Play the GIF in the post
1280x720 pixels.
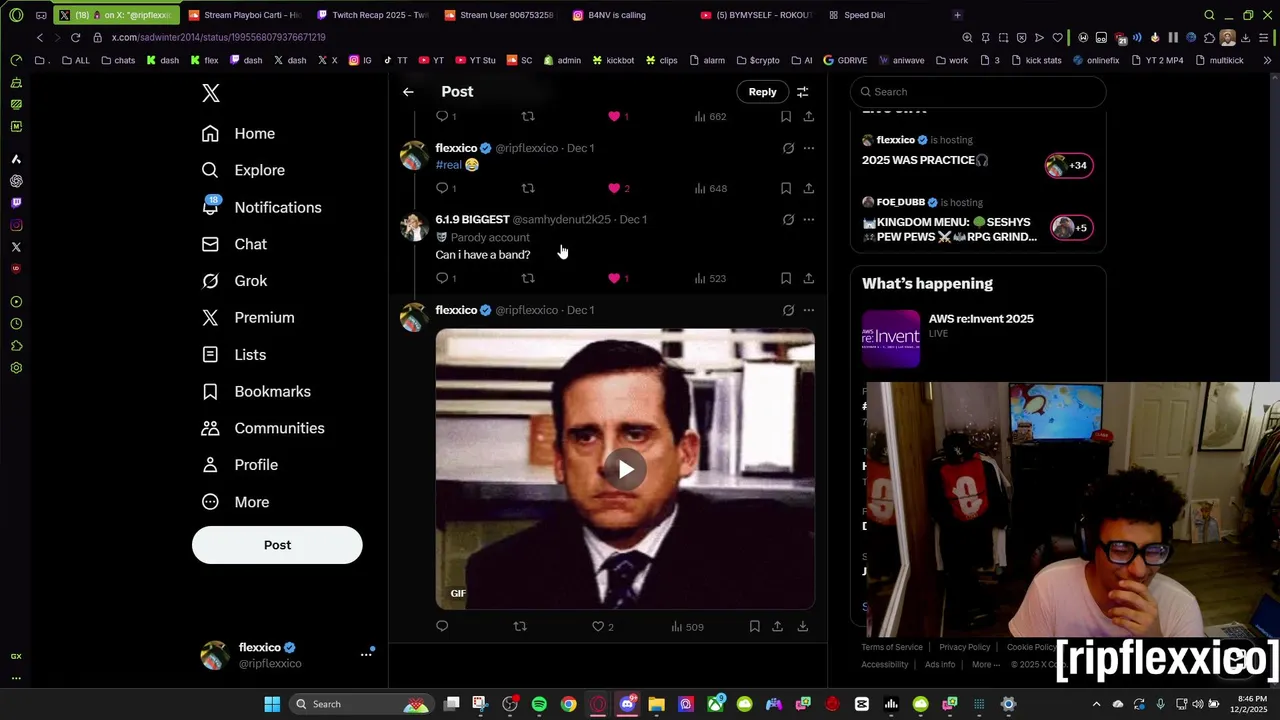625,470
